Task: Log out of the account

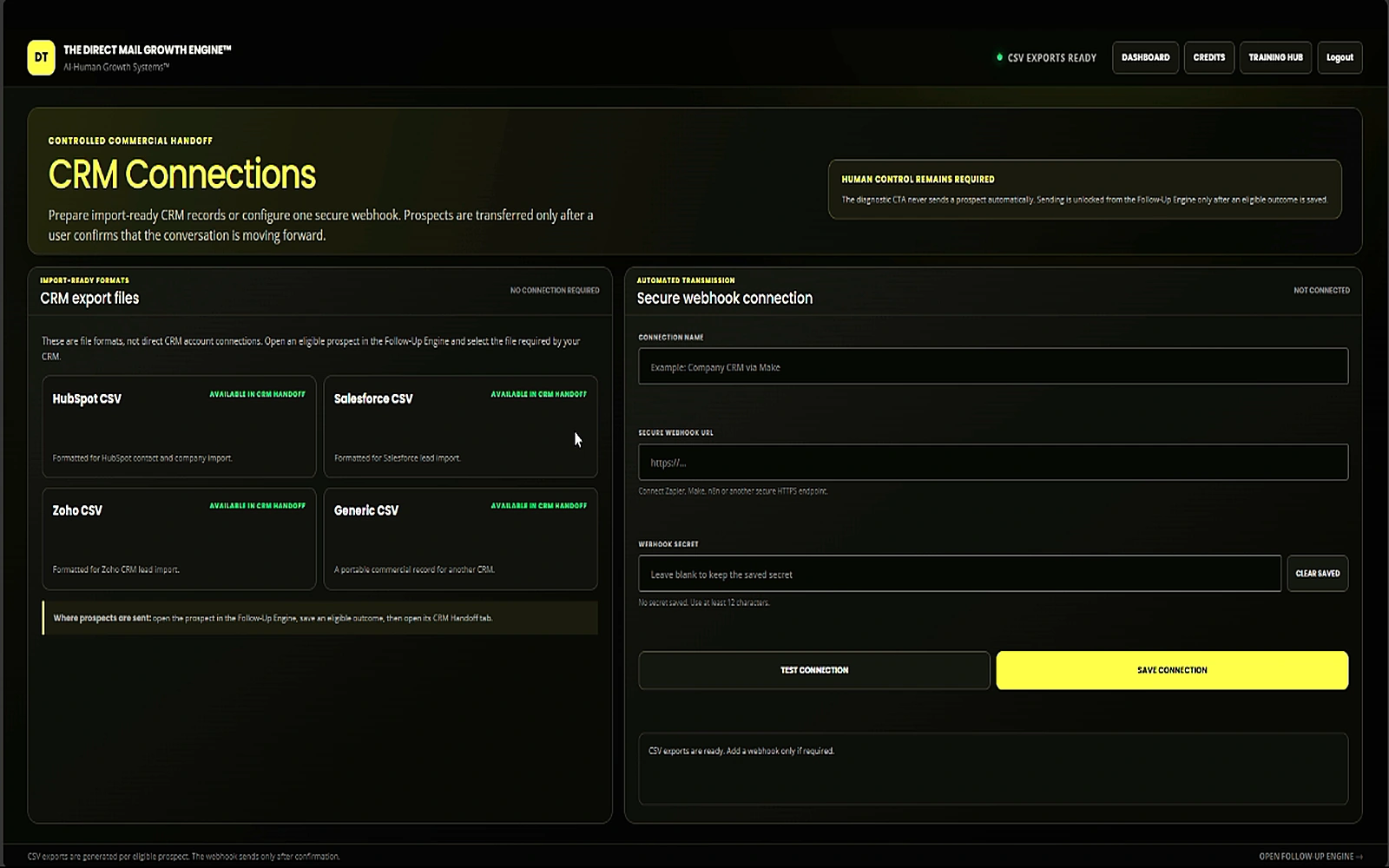Action: pos(1340,57)
